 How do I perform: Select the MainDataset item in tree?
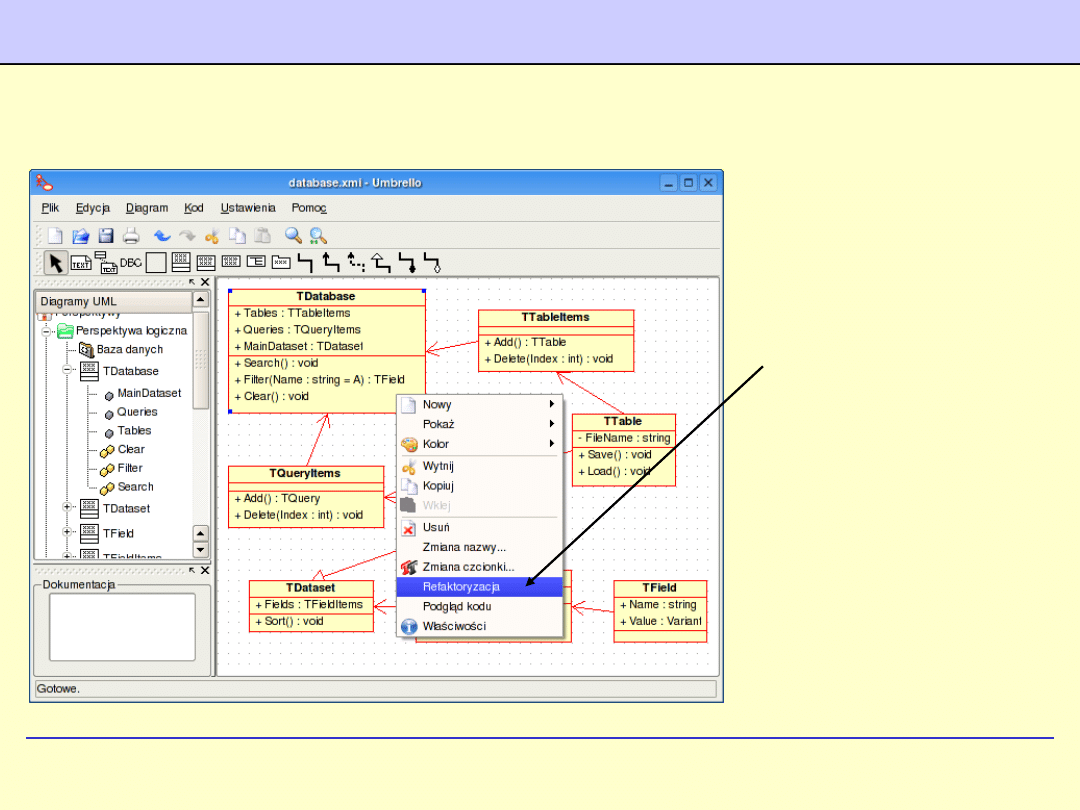coord(149,393)
